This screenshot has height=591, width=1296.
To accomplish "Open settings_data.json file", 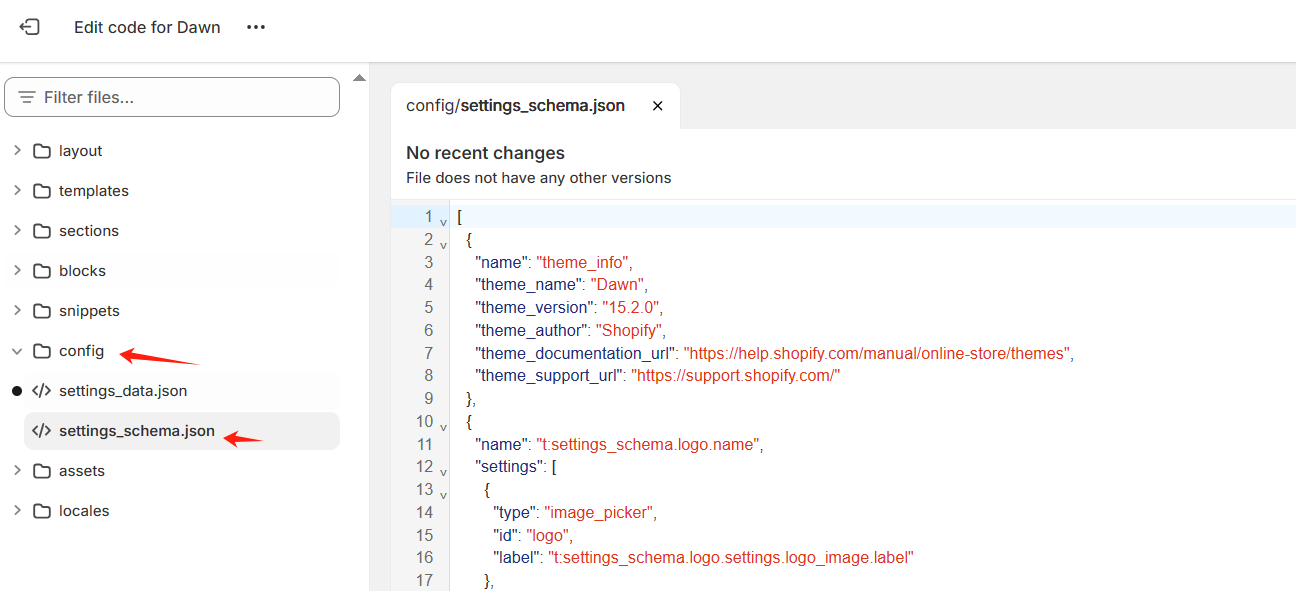I will click(x=123, y=391).
